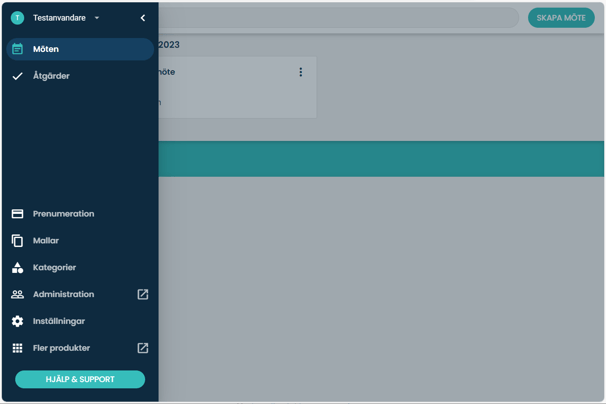The image size is (606, 404).
Task: Open external link icon next to Administration
Action: click(143, 295)
